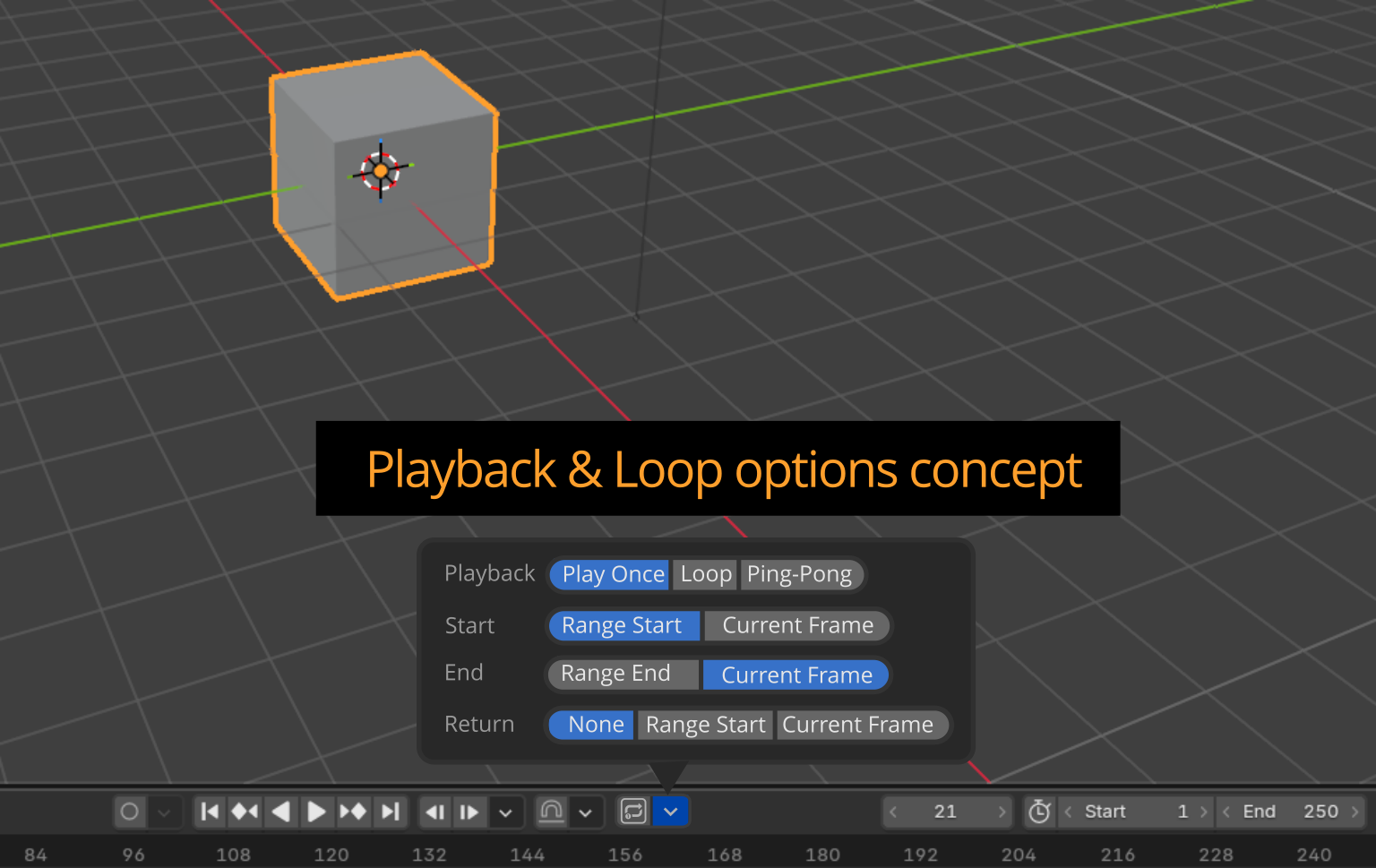This screenshot has width=1376, height=868.
Task: Select Loop playback mode
Action: point(706,574)
